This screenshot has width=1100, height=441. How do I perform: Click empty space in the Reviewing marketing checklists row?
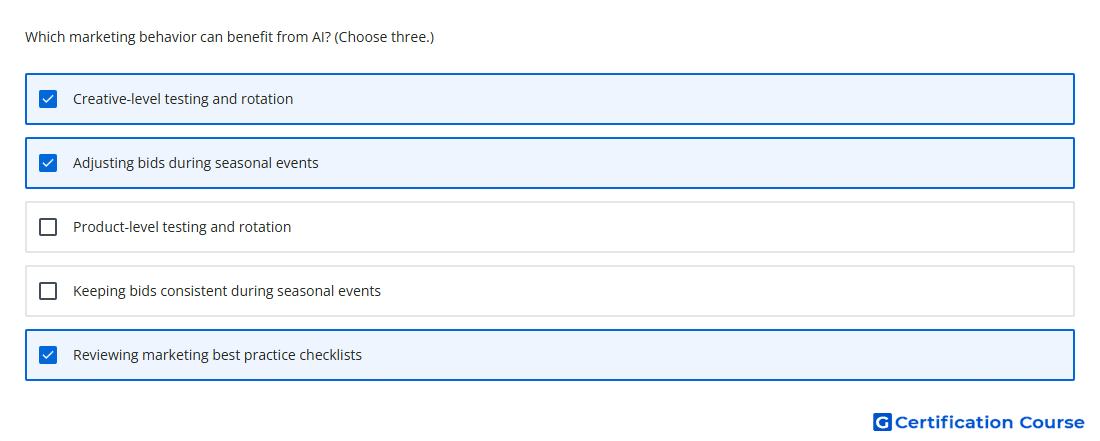pos(716,355)
